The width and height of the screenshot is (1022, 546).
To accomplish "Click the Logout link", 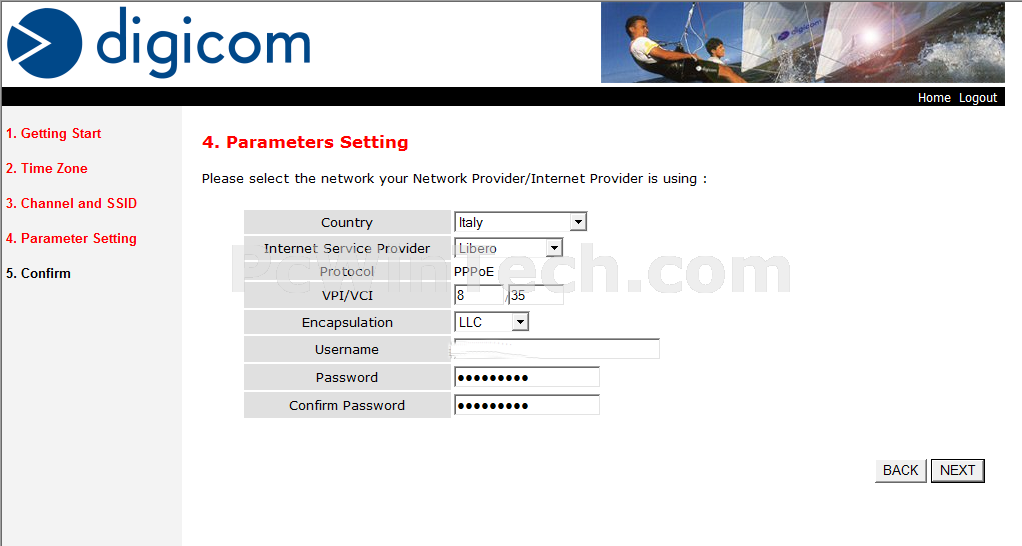I will [x=978, y=98].
